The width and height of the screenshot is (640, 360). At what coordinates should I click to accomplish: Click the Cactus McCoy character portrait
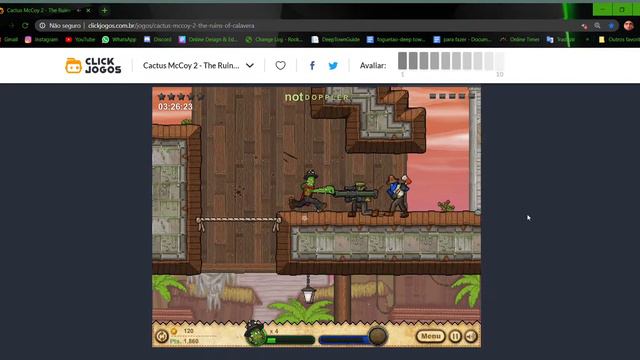point(256,334)
